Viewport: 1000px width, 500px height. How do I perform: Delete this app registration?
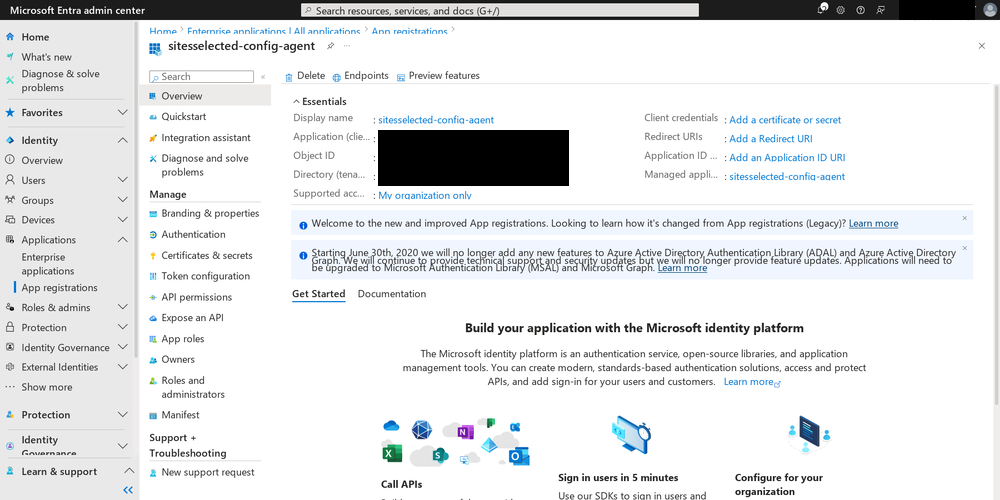point(305,76)
